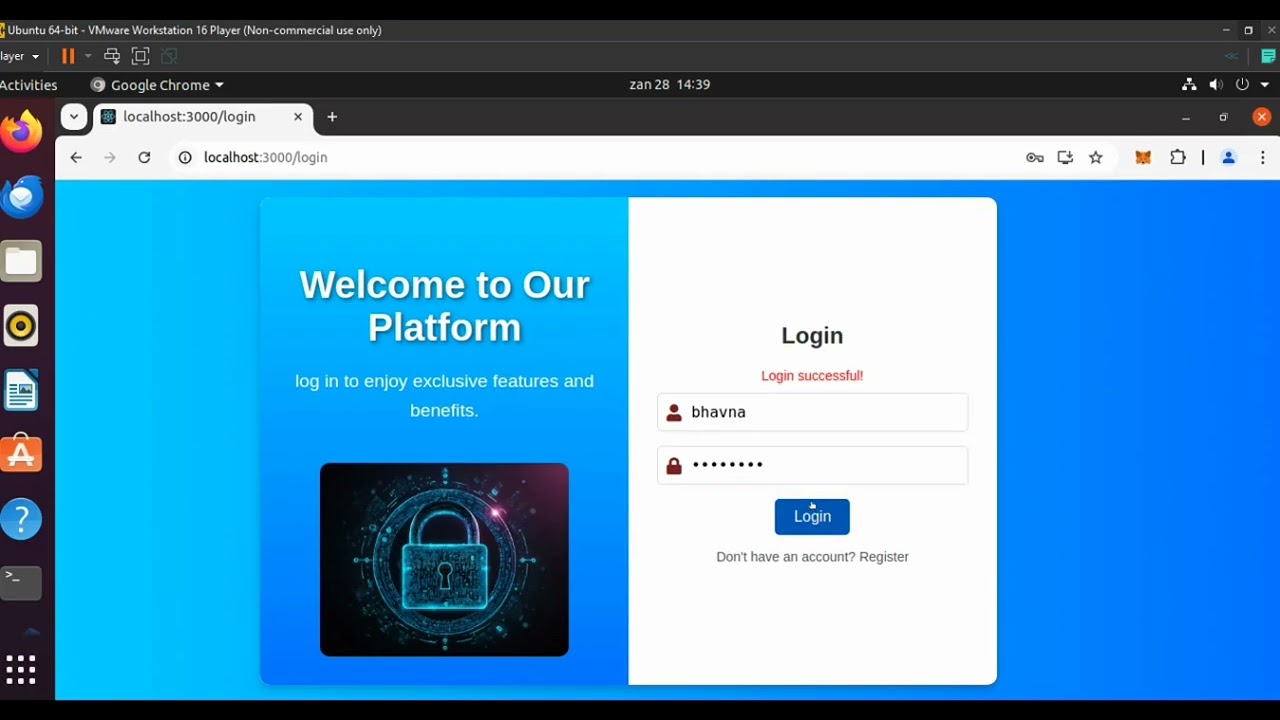Open the Activities overview
This screenshot has width=1280, height=720.
(29, 85)
